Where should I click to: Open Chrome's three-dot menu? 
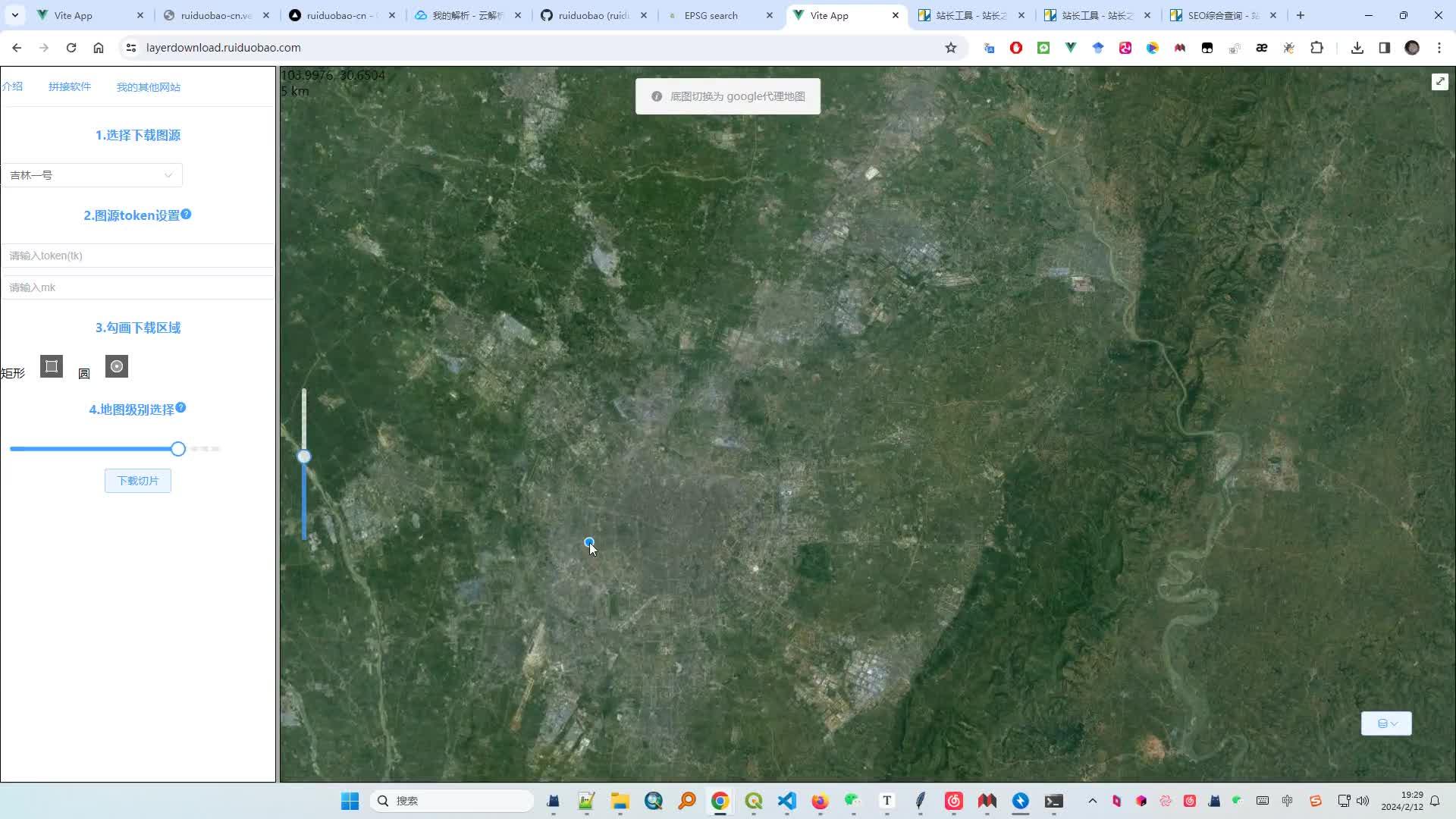(x=1439, y=47)
